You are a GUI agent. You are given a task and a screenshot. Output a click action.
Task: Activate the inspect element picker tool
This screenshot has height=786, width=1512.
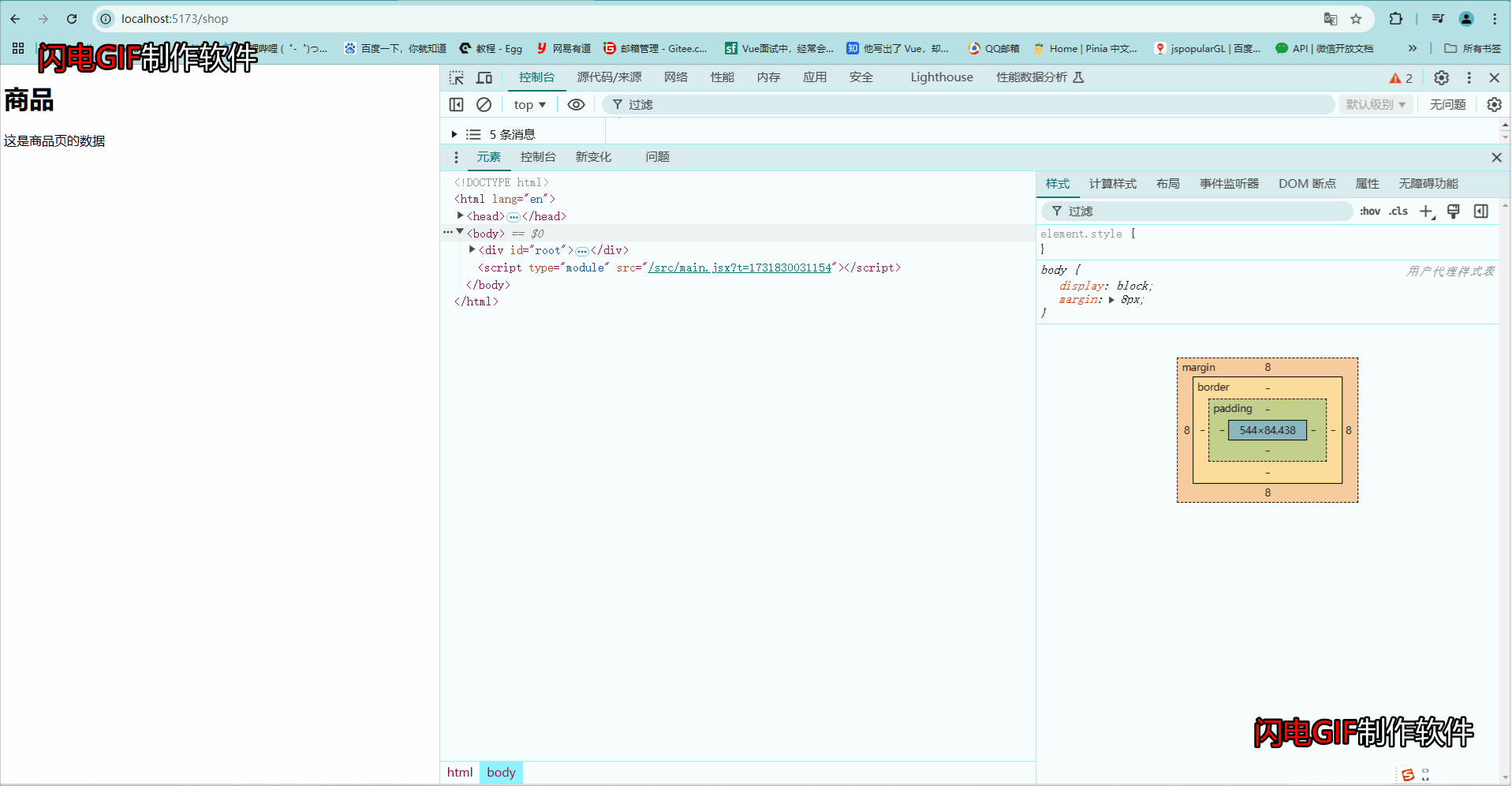pyautogui.click(x=456, y=77)
